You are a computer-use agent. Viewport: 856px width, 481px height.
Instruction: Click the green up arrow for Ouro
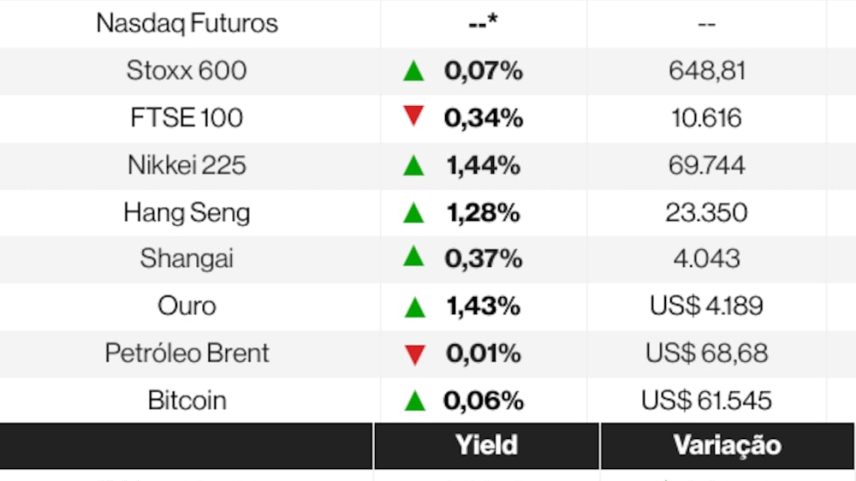(414, 307)
